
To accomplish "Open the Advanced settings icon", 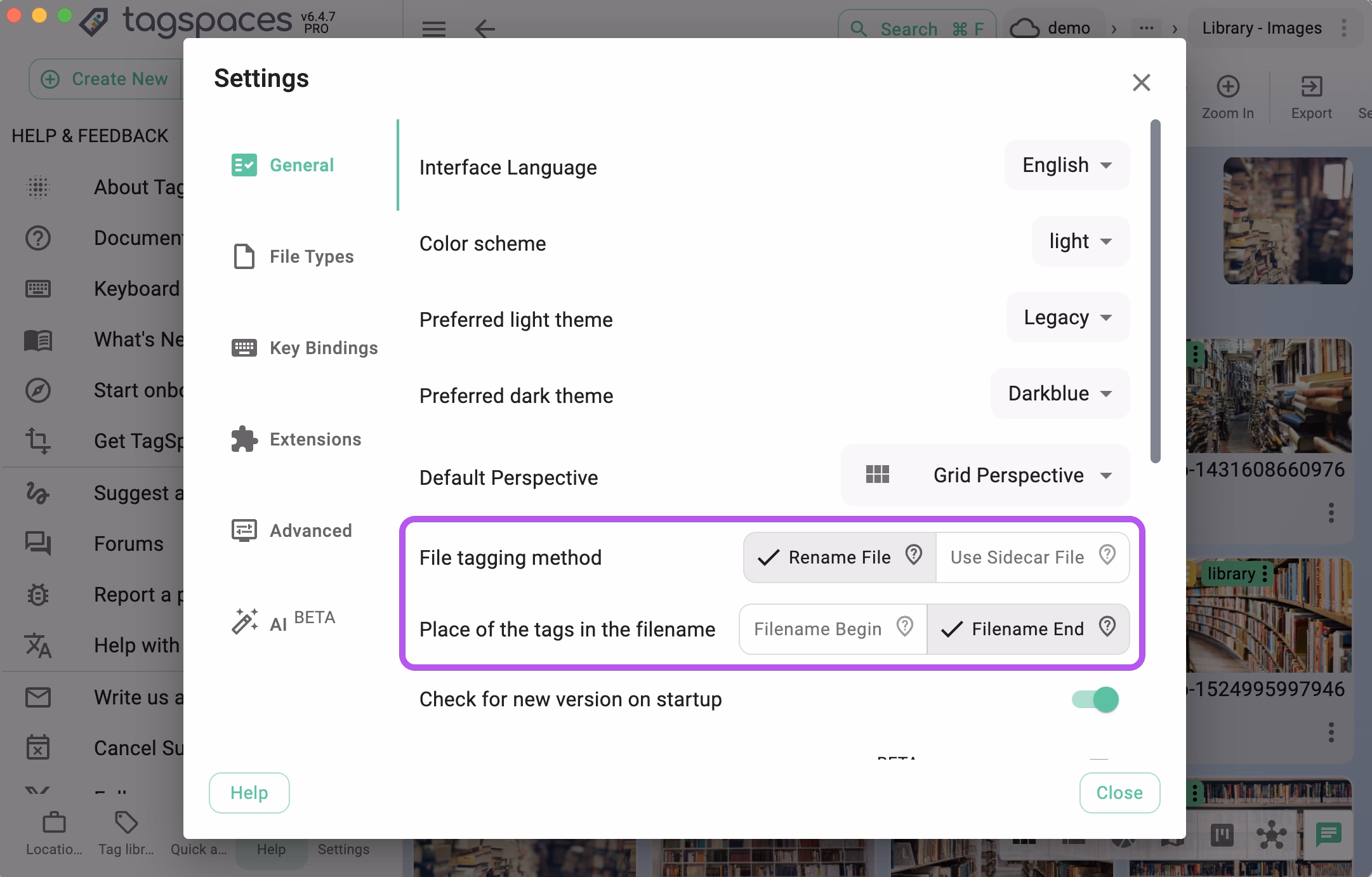I will tap(244, 530).
